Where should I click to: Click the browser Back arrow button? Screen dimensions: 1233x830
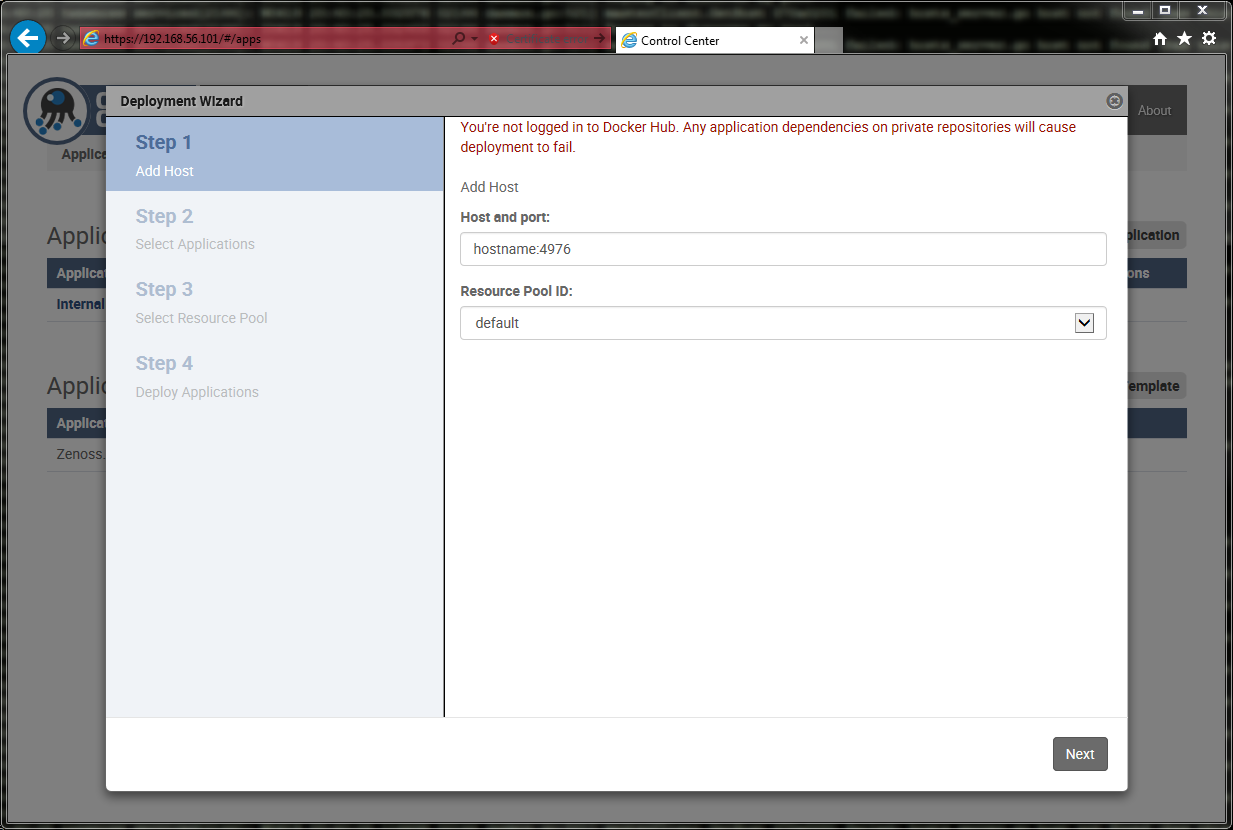[x=28, y=38]
